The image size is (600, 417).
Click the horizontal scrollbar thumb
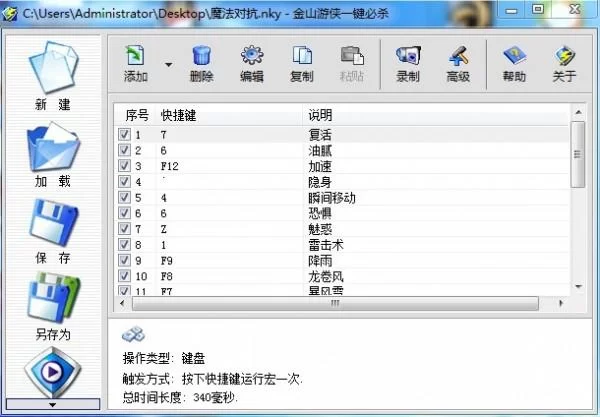(x=335, y=303)
